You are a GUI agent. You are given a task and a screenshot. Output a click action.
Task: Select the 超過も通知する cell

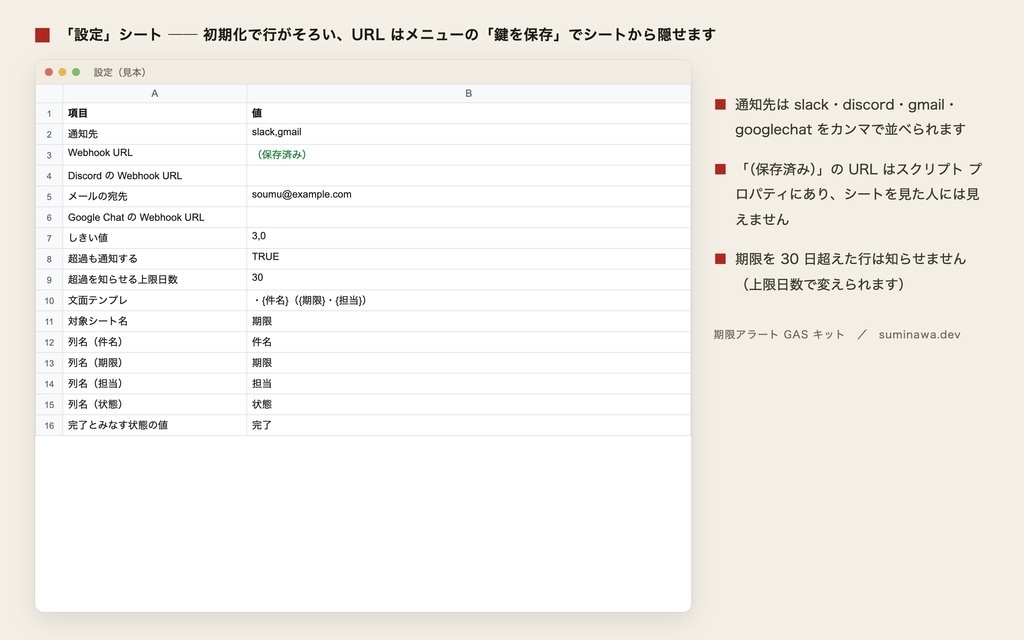pyautogui.click(x=155, y=259)
